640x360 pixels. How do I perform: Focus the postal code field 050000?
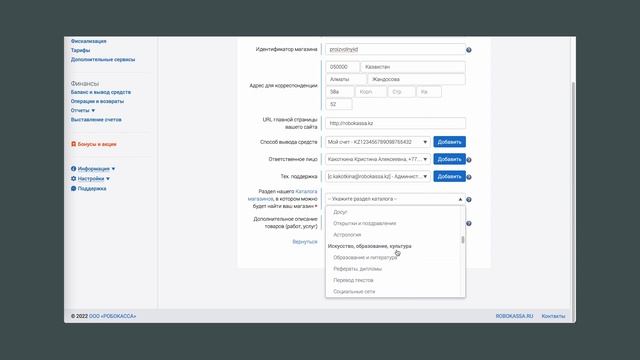[342, 67]
